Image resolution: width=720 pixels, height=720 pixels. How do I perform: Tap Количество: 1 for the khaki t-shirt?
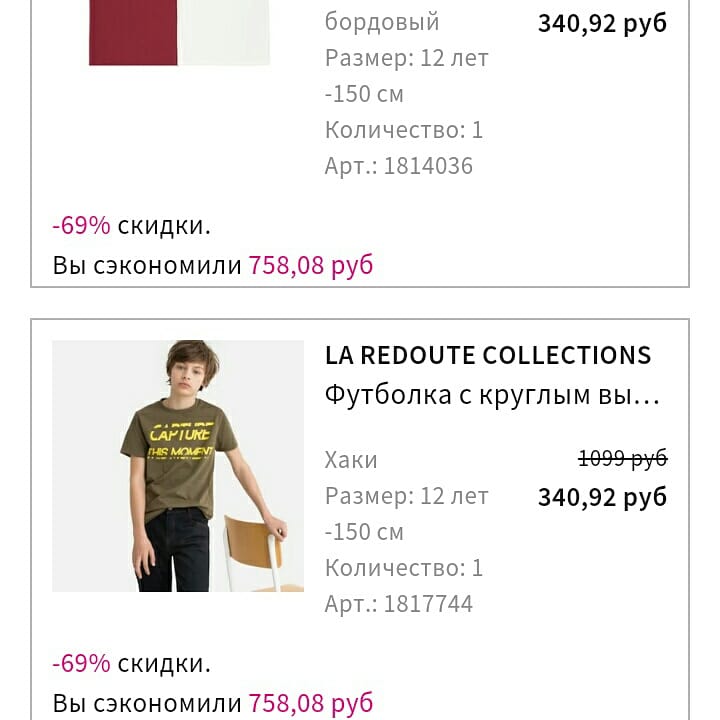coord(404,568)
